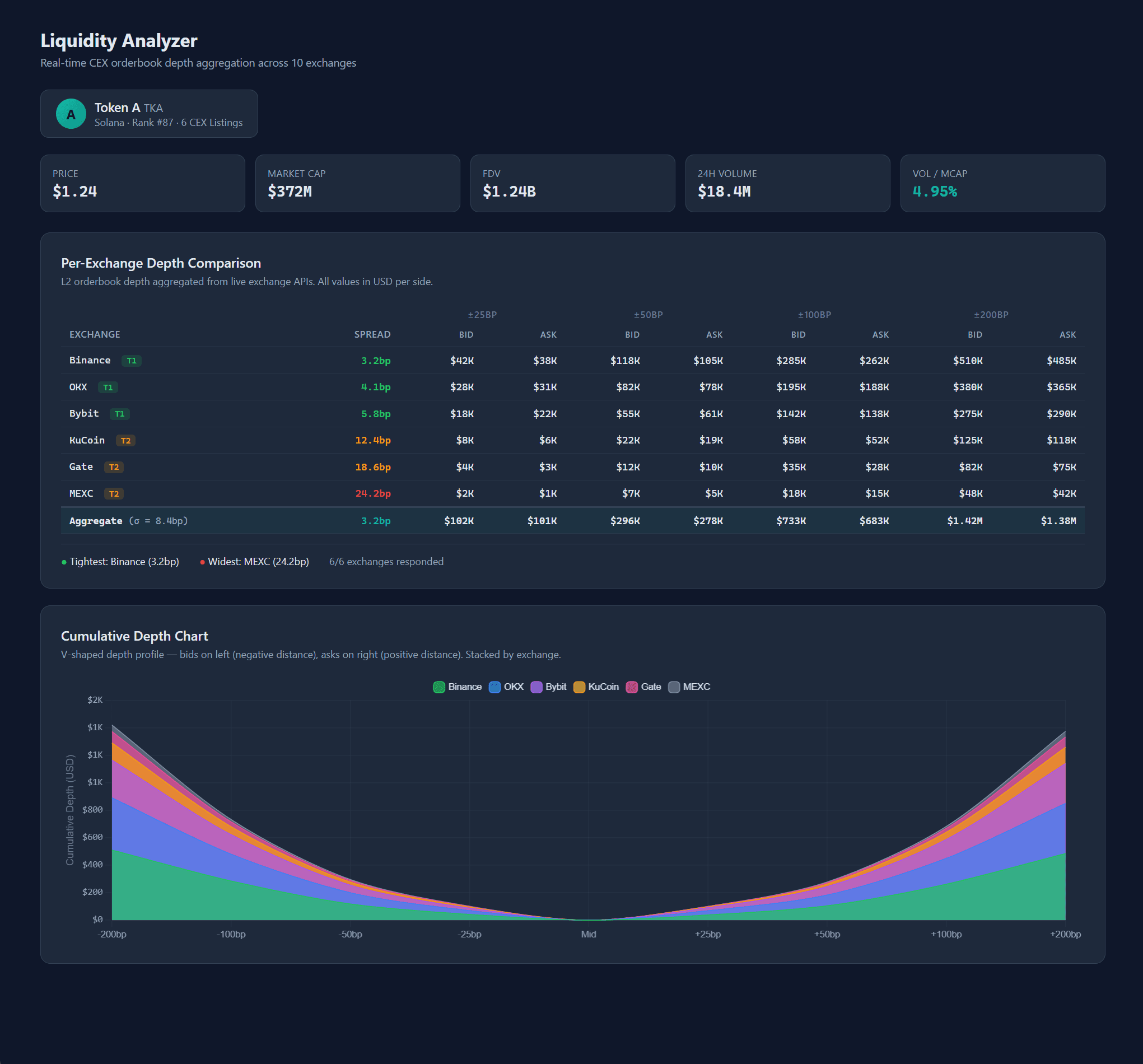Image resolution: width=1143 pixels, height=1064 pixels.
Task: Open the ±25BP column header options
Action: pyautogui.click(x=482, y=315)
